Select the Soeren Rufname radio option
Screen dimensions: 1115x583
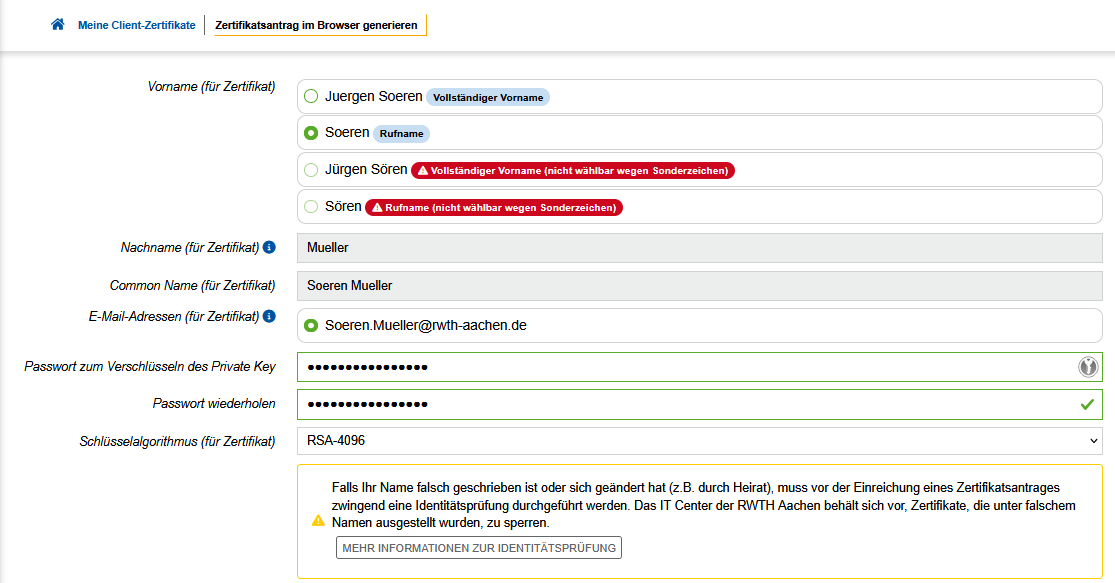pyautogui.click(x=311, y=133)
